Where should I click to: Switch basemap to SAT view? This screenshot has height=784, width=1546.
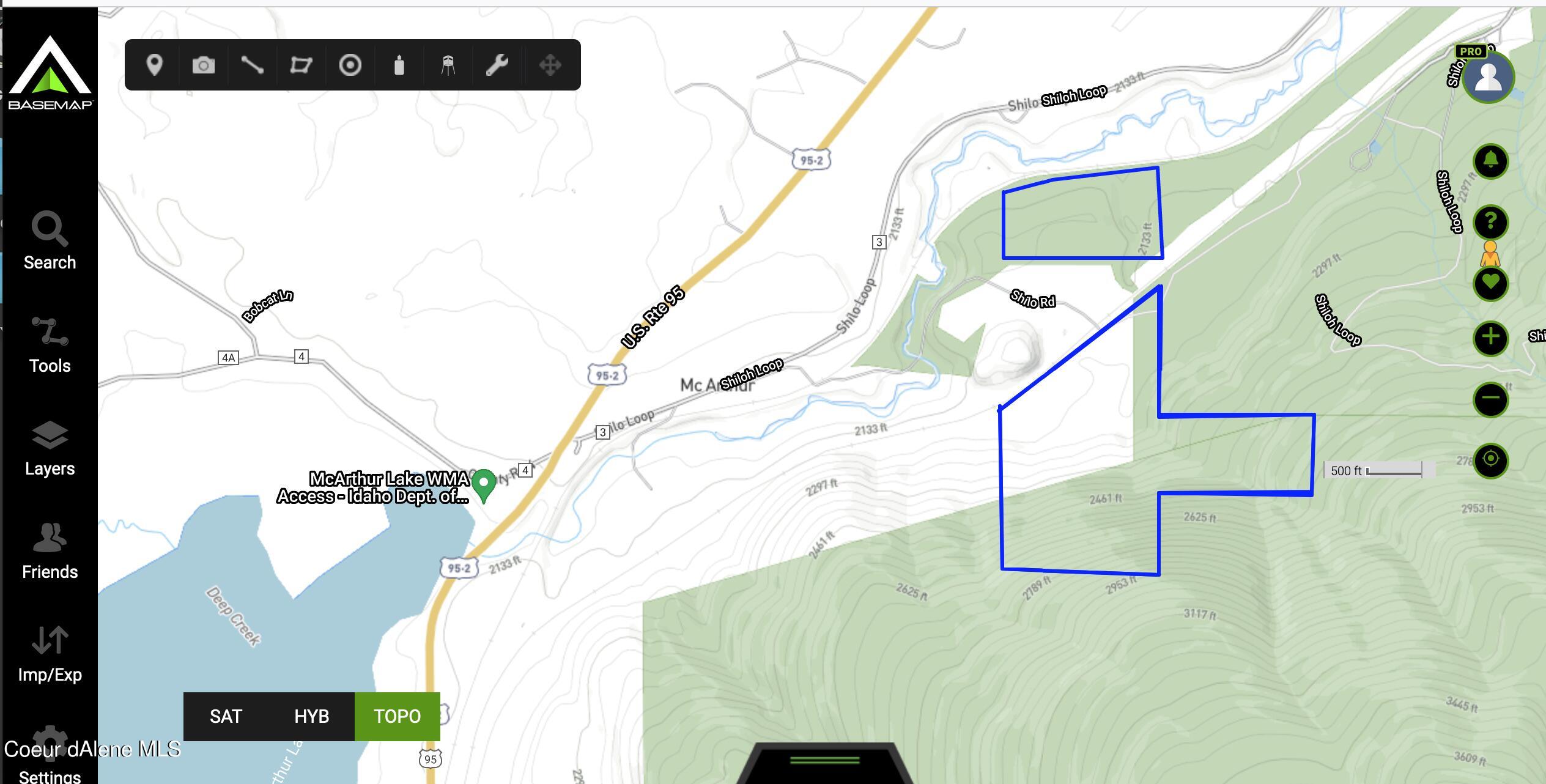pyautogui.click(x=226, y=717)
